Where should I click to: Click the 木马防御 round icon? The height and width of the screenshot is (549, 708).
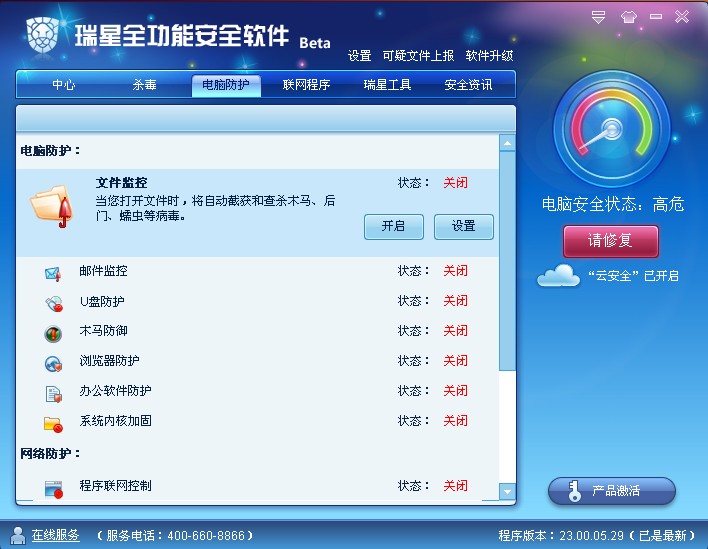pos(53,334)
